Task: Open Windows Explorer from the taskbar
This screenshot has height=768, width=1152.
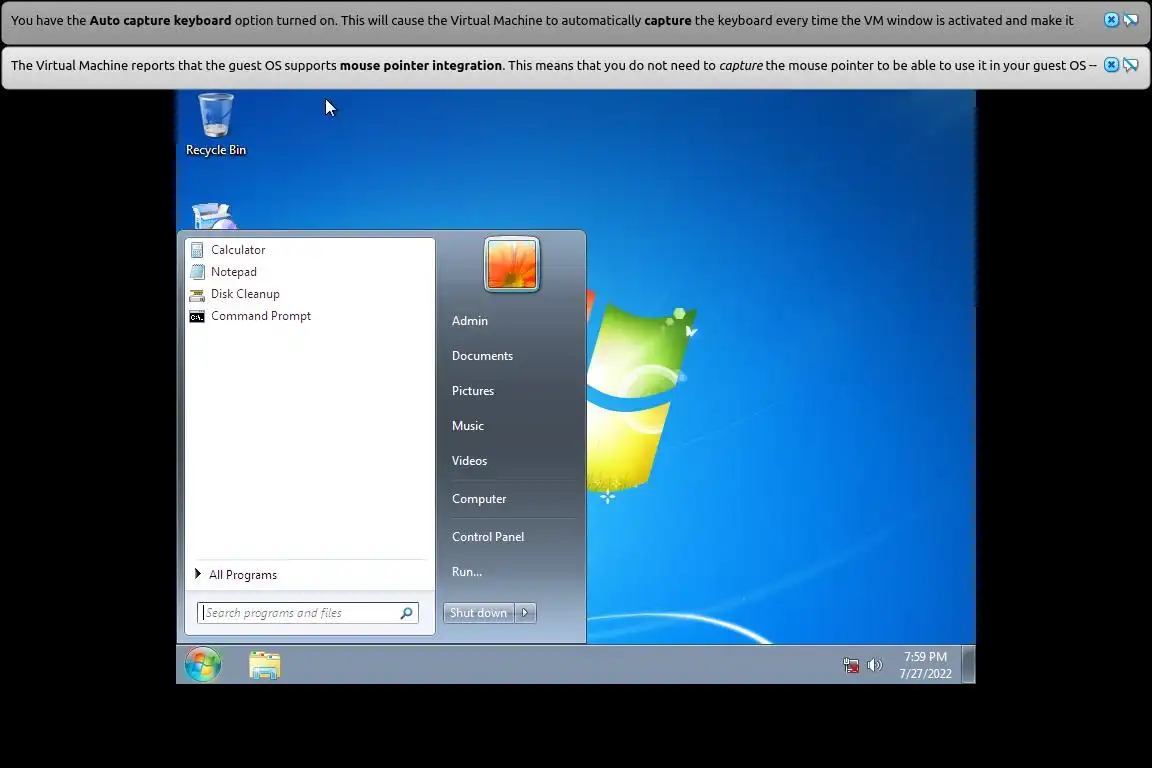Action: (x=264, y=665)
